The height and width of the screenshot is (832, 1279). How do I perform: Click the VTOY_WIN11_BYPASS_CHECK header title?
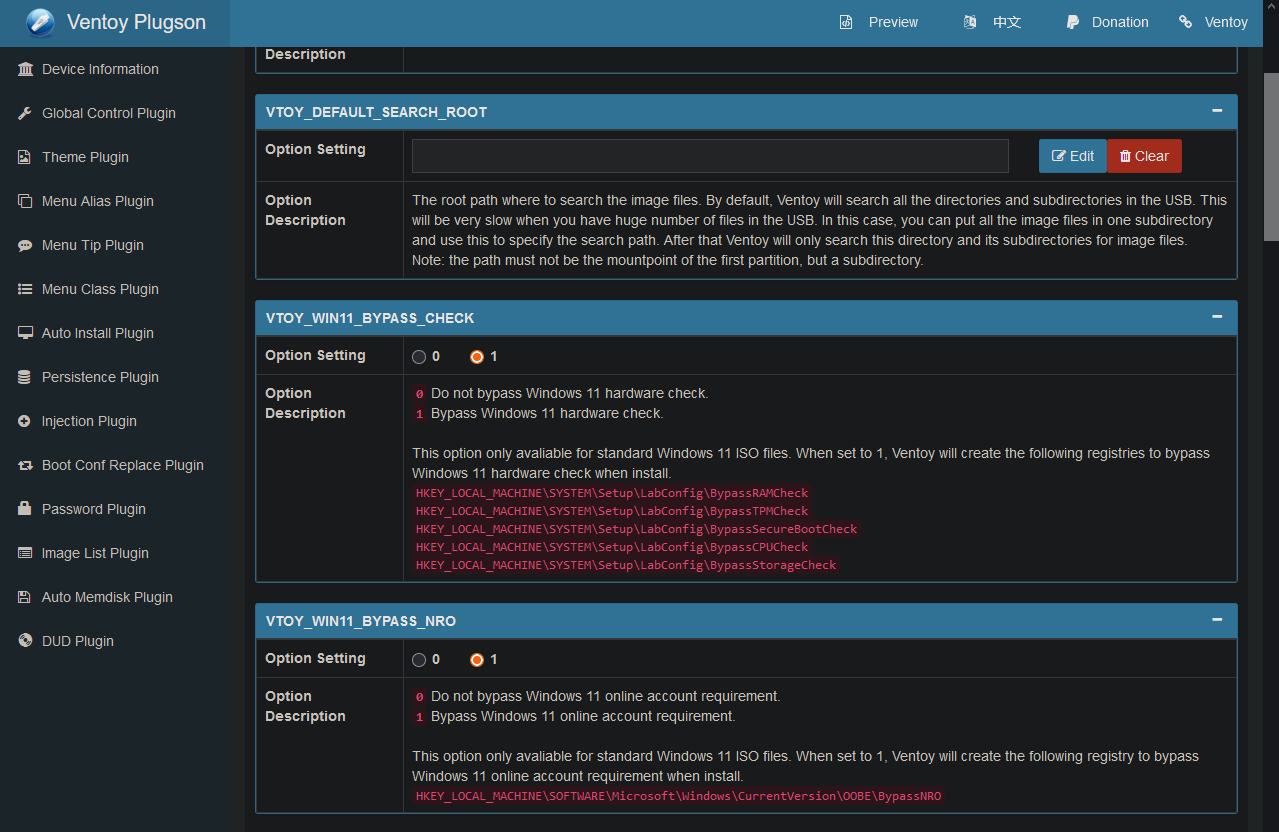(370, 318)
